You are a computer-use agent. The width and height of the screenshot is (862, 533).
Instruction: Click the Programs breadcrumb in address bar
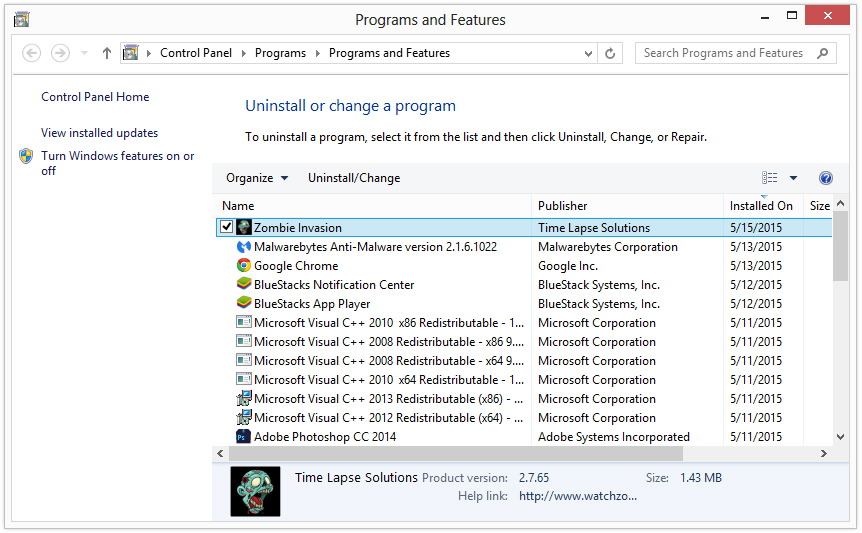(x=280, y=53)
